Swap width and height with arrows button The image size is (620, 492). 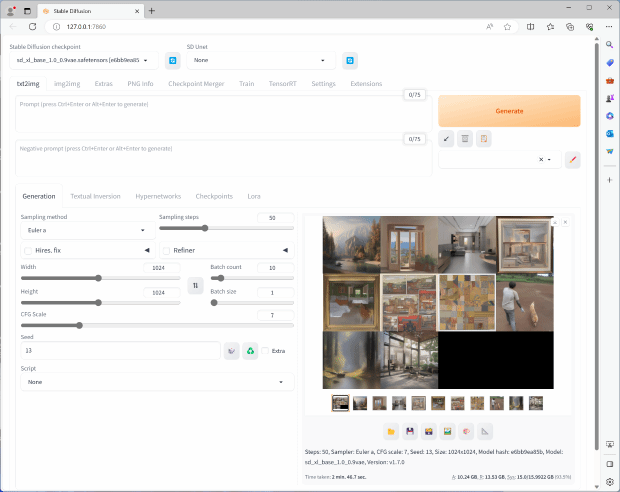tap(195, 286)
